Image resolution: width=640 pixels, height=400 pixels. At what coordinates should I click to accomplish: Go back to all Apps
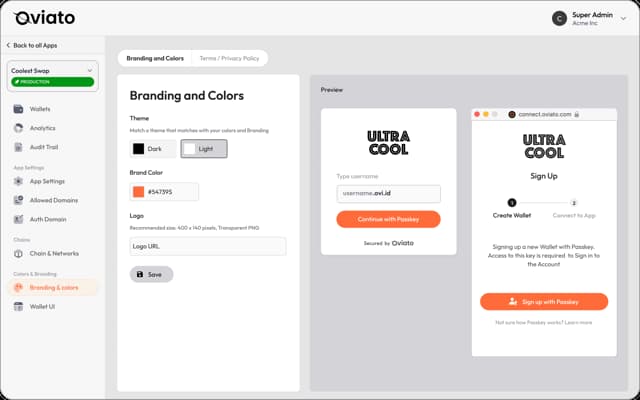32,45
